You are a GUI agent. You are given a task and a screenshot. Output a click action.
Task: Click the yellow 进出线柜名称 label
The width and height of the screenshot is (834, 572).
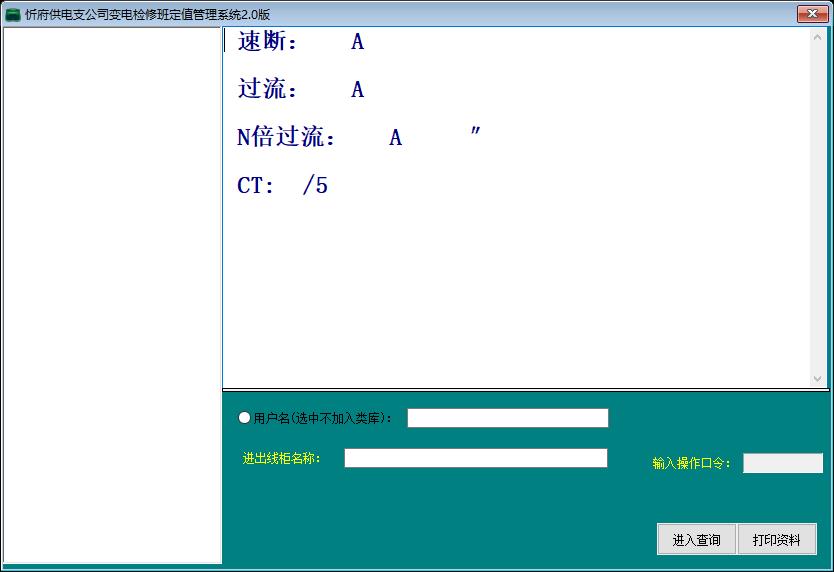point(281,459)
